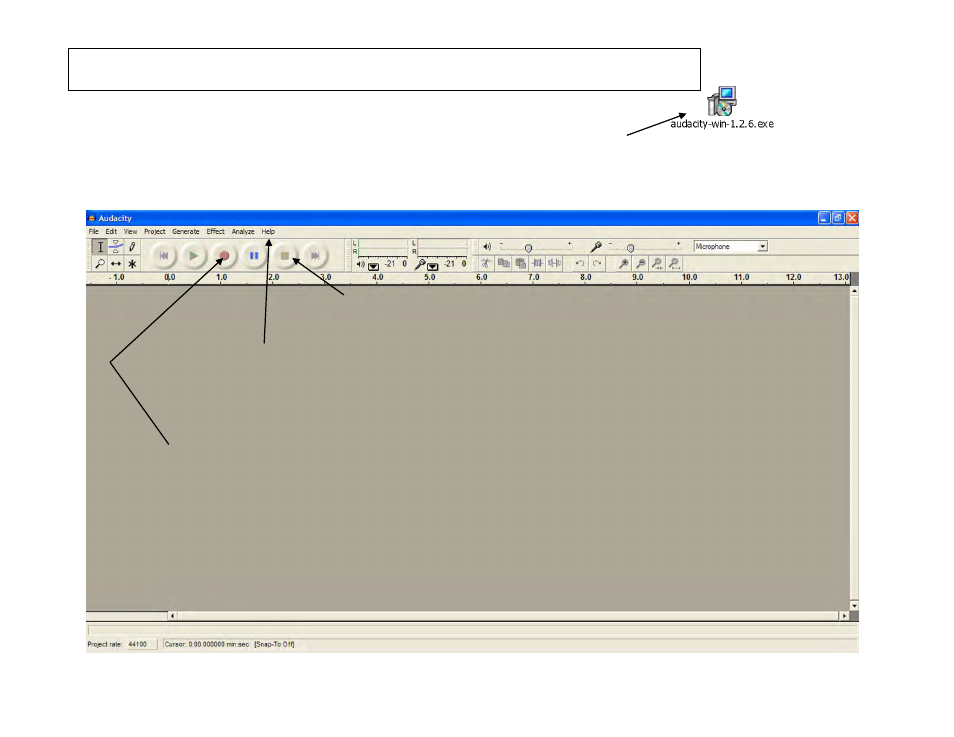The width and height of the screenshot is (954, 737).
Task: Click the Trim outside selection icon
Action: pyautogui.click(x=537, y=264)
